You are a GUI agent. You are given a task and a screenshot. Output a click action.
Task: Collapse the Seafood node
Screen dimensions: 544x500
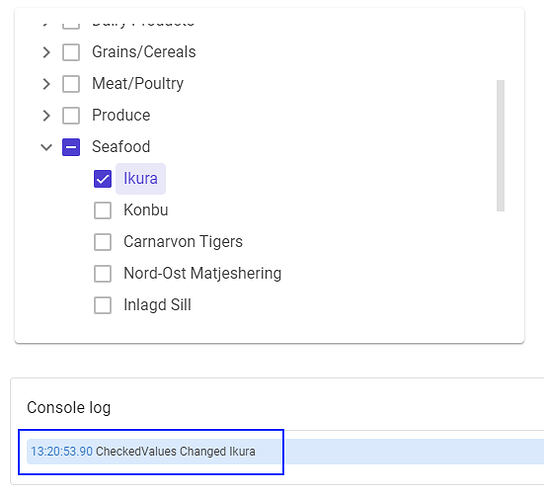coord(46,147)
